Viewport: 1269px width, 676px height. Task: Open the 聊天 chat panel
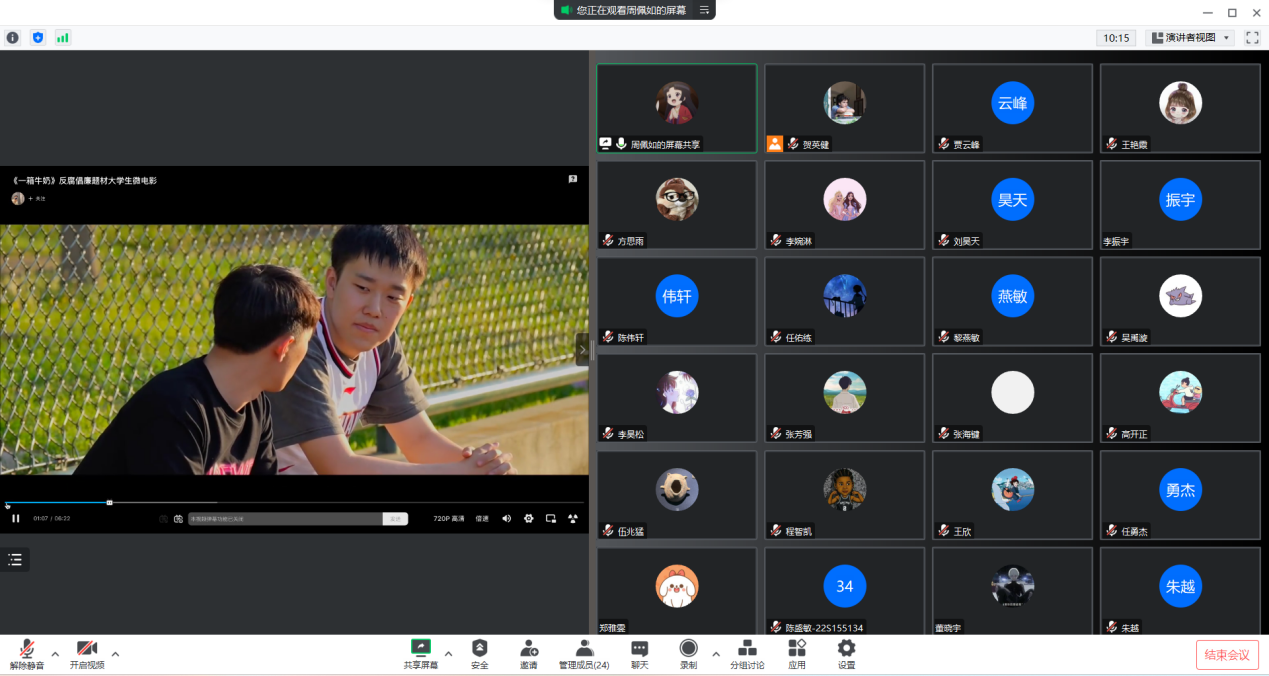pyautogui.click(x=640, y=654)
